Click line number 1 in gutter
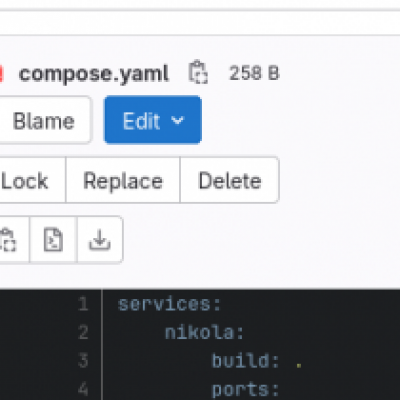Screen dimensions: 400x400 pyautogui.click(x=83, y=304)
